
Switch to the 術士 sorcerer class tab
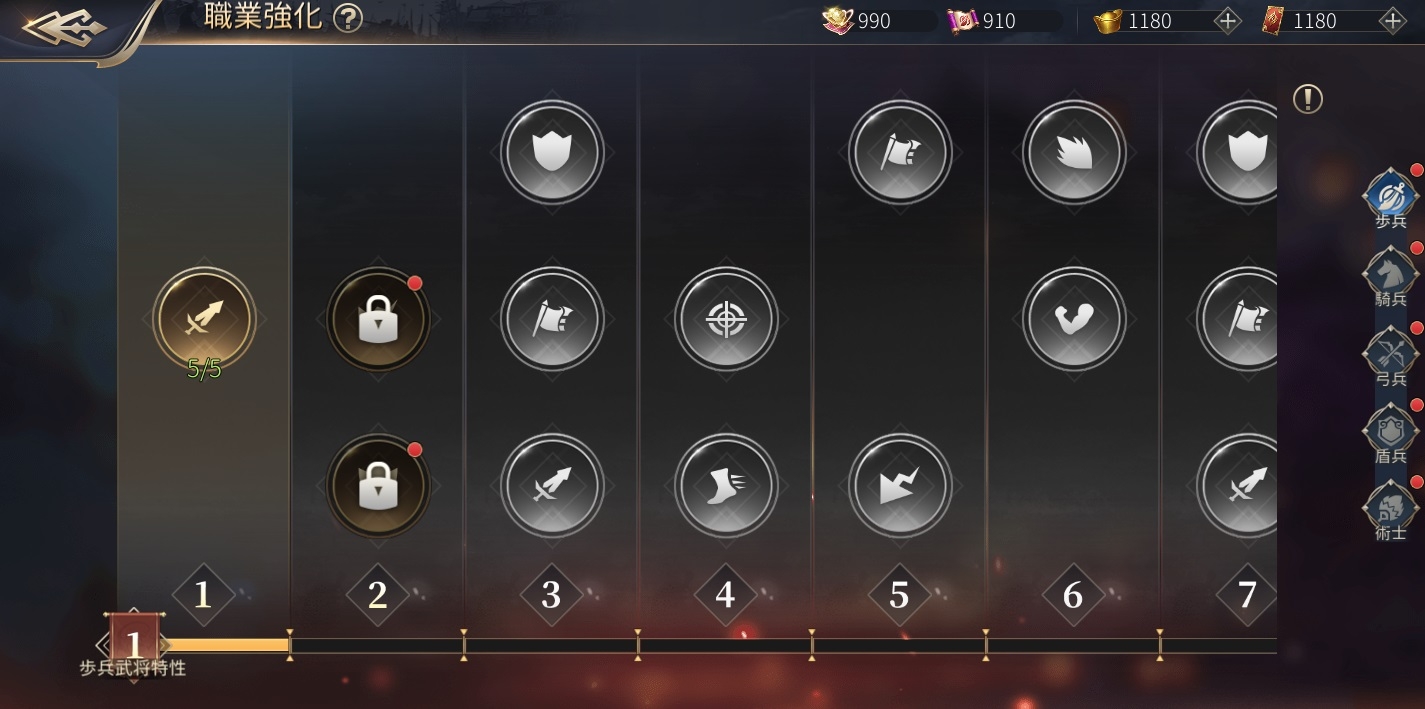1391,510
